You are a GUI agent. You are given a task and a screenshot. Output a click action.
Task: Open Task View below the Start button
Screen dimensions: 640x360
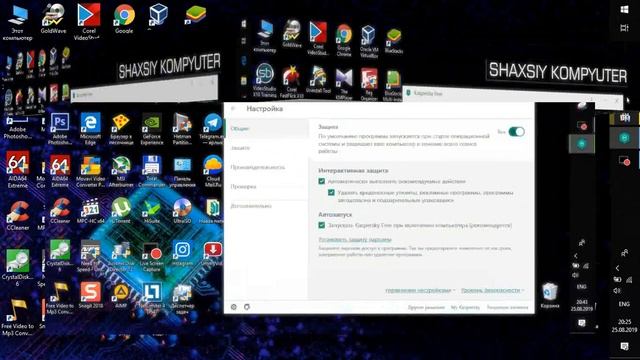coord(624,28)
